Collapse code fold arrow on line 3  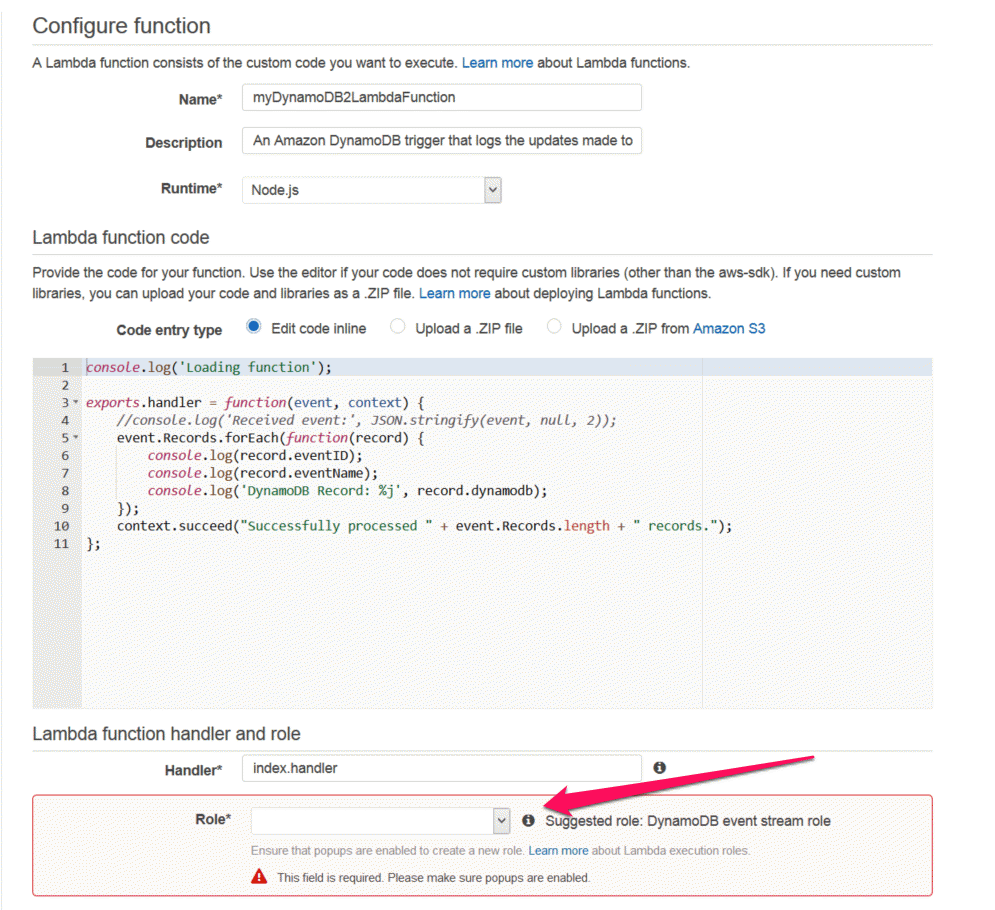point(76,402)
